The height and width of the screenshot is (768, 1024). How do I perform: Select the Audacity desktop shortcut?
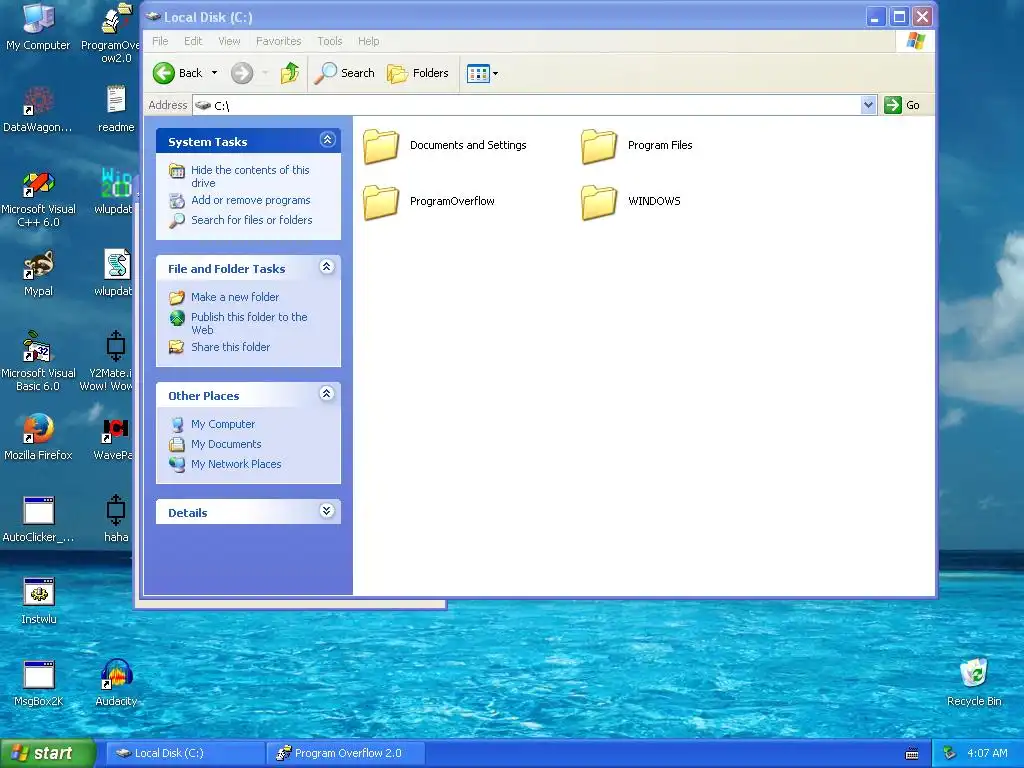pyautogui.click(x=116, y=683)
